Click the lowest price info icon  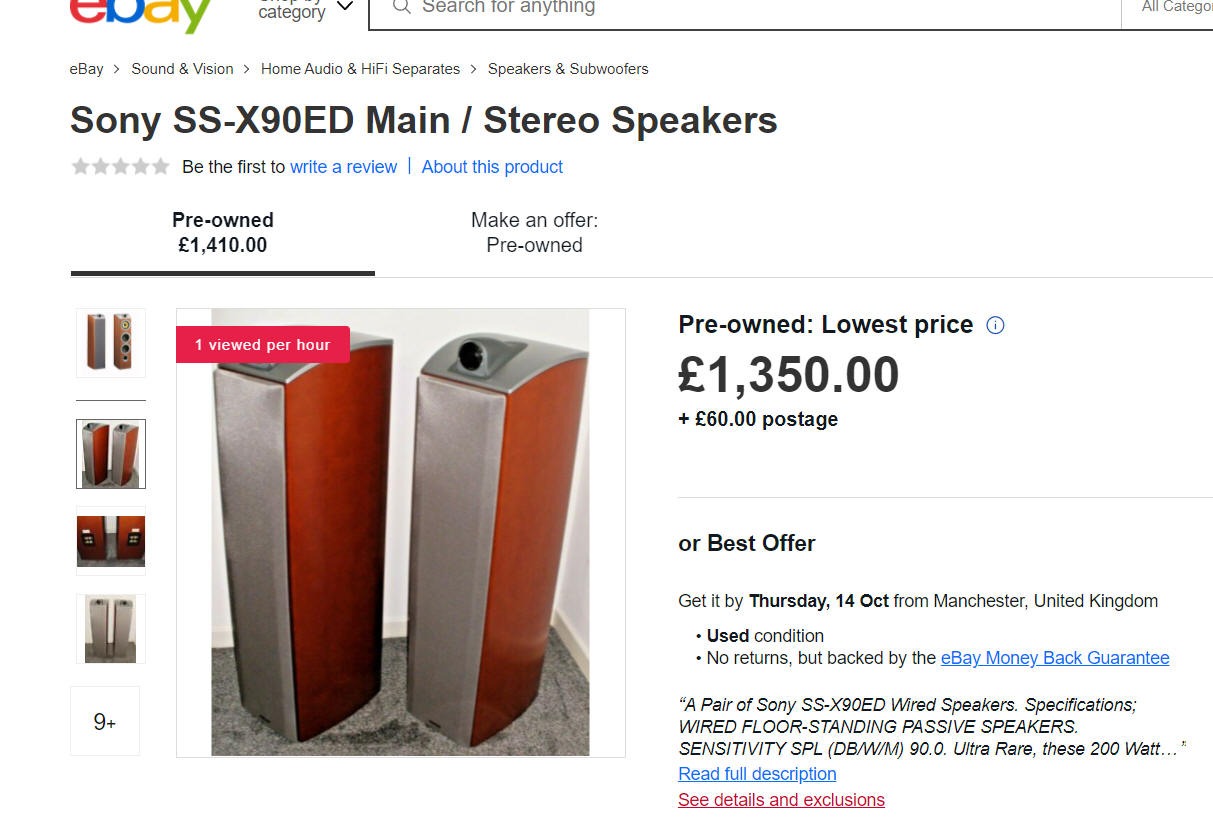click(x=995, y=325)
